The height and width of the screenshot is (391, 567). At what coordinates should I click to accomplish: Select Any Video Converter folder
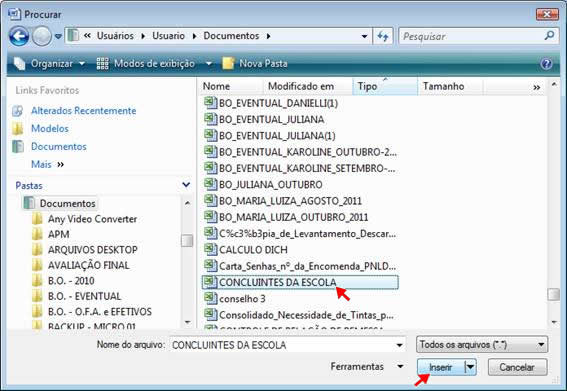pos(92,219)
